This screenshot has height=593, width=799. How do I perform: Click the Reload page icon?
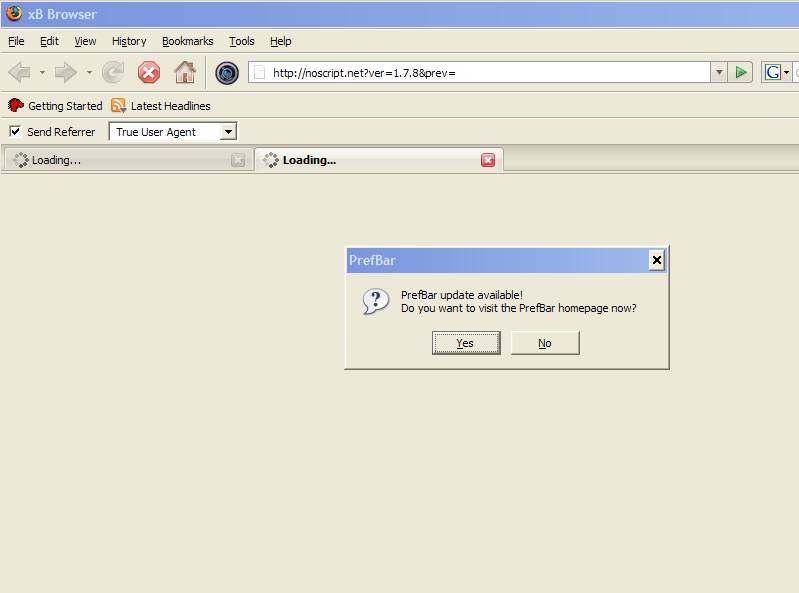tap(113, 73)
